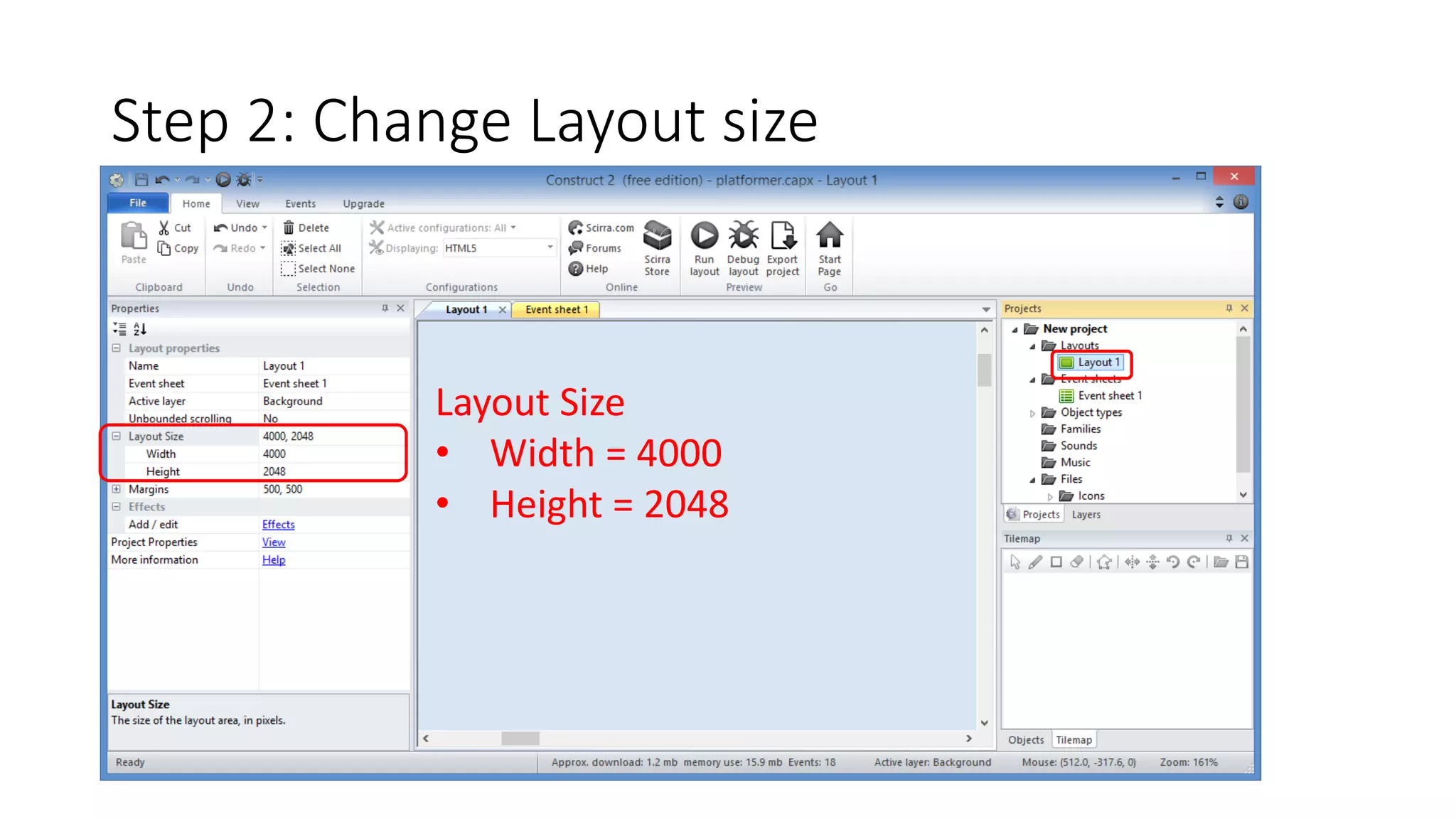This screenshot has height=819, width=1456.
Task: Open Scirra.com online link
Action: click(x=601, y=227)
